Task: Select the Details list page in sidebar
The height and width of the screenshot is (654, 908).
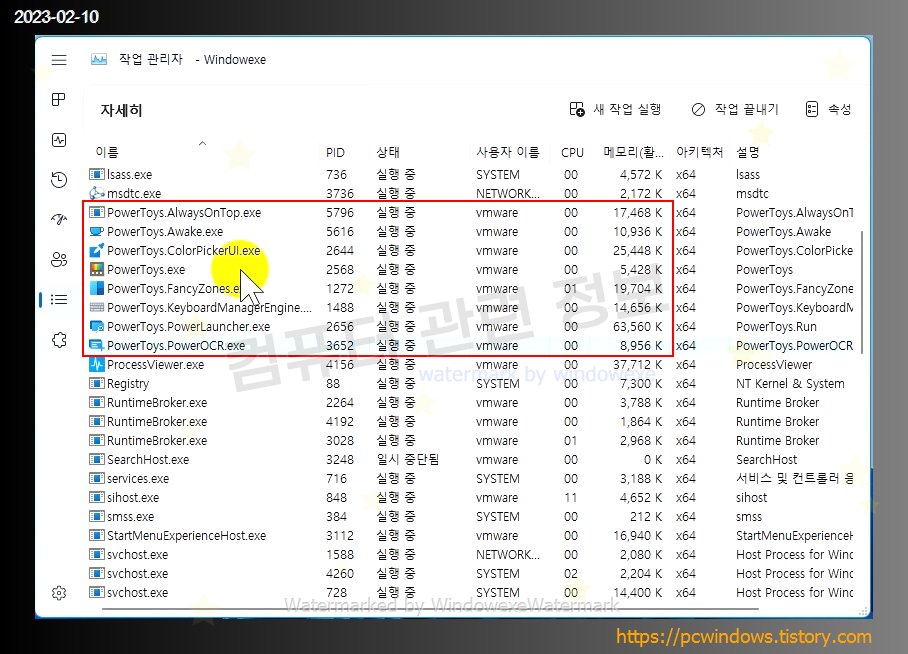Action: (x=59, y=299)
